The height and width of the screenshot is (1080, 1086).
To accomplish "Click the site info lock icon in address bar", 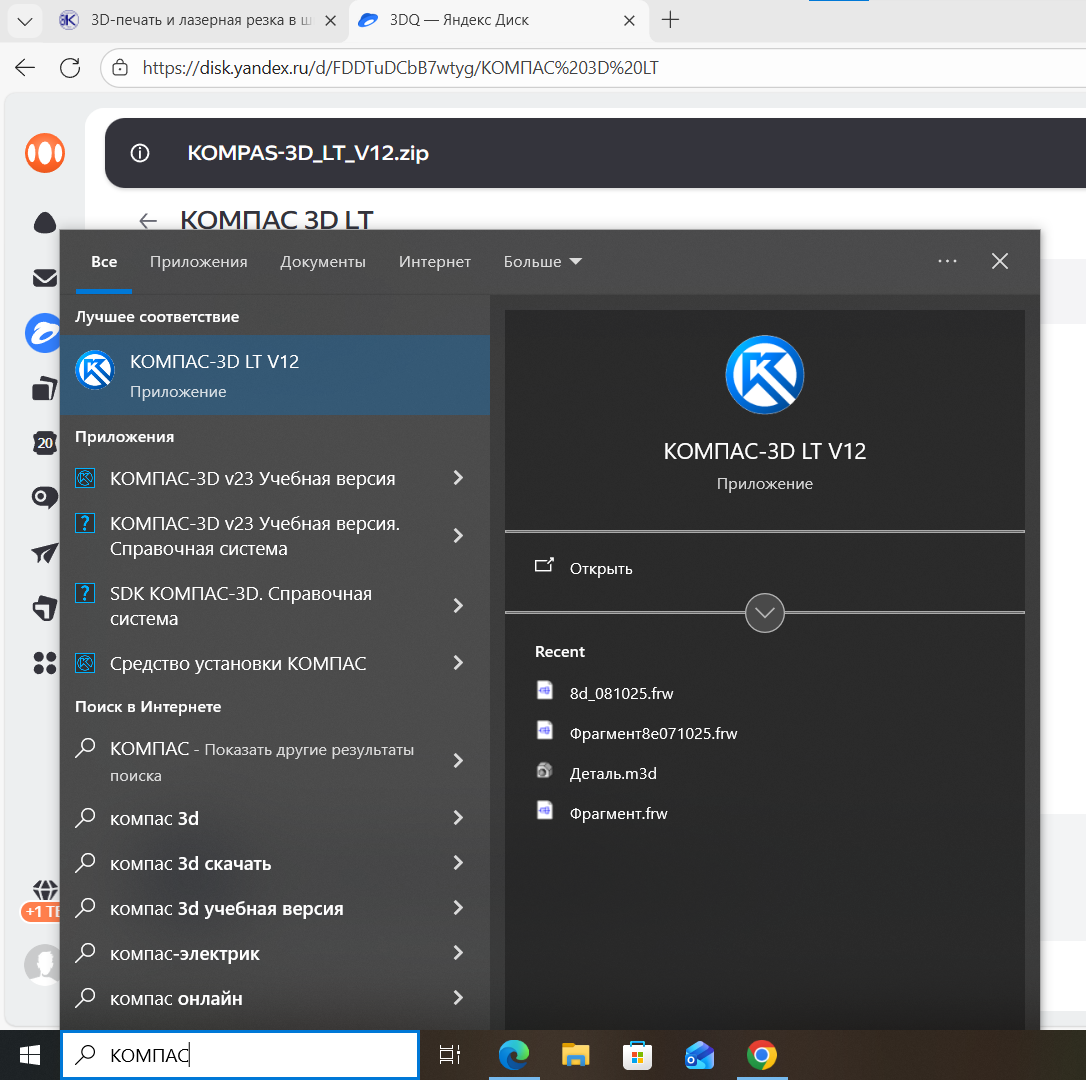I will coord(120,68).
